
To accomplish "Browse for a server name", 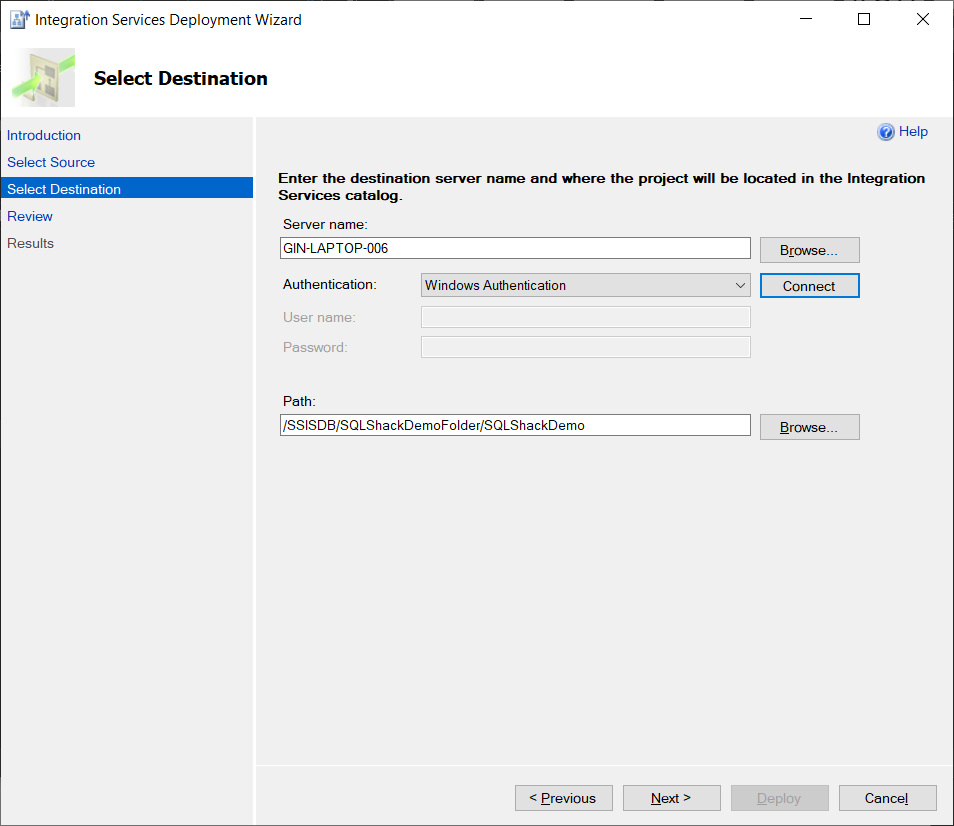I will coord(809,250).
